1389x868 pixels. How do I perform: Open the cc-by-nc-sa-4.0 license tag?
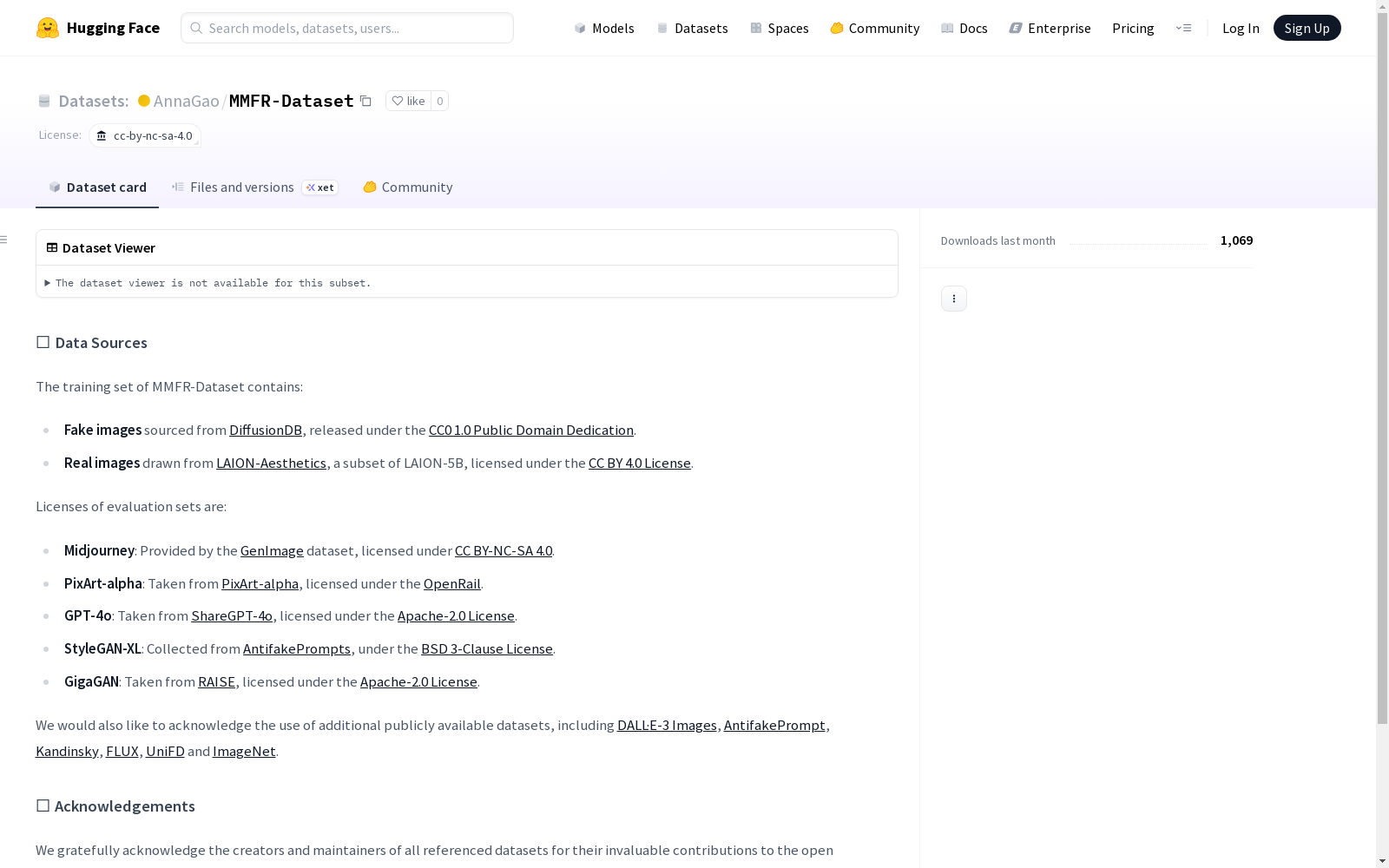coord(145,136)
